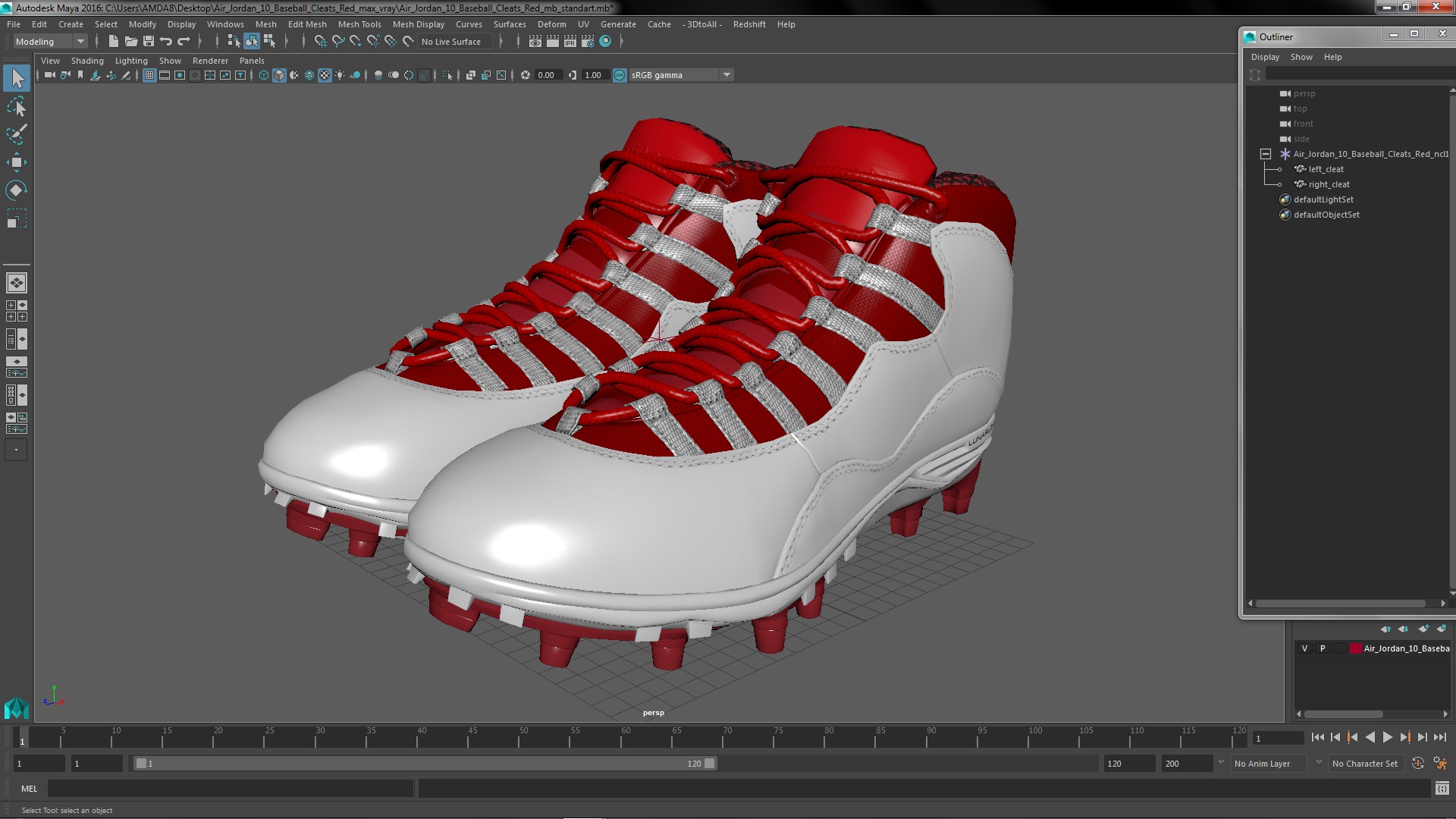This screenshot has height=819, width=1456.
Task: Open the Script Editor icon
Action: pyautogui.click(x=1442, y=789)
